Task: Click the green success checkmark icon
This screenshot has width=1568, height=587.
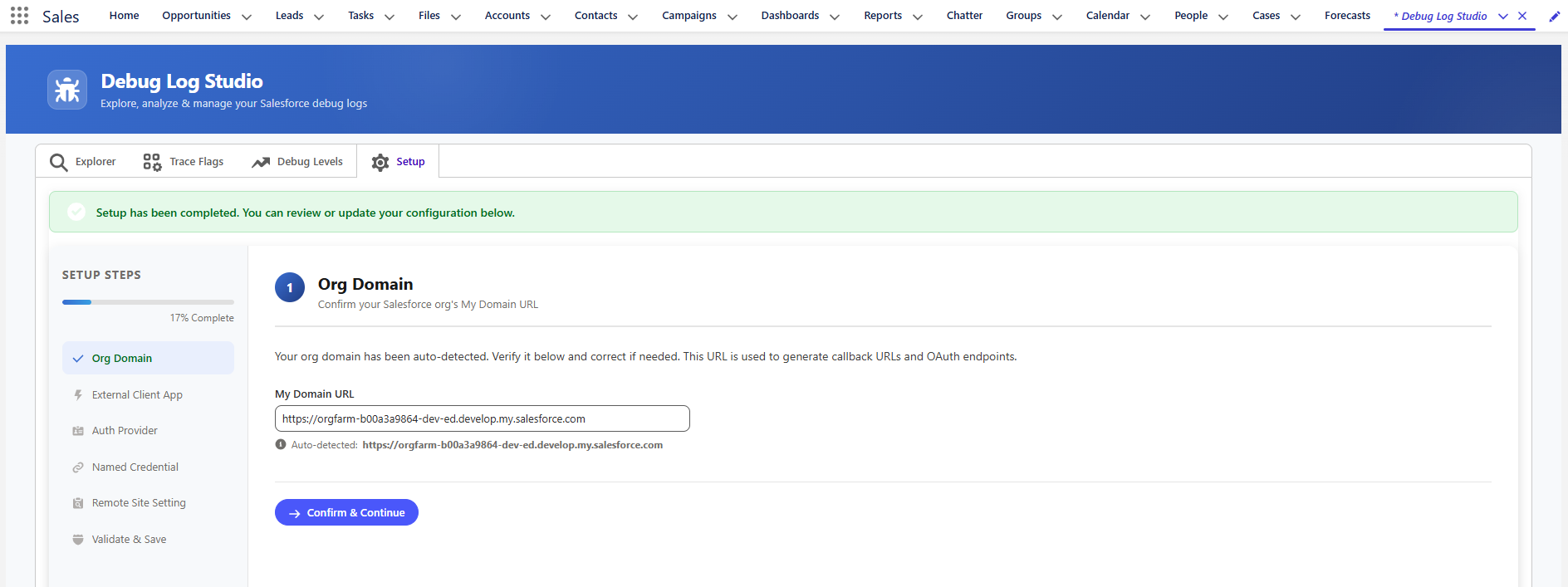Action: point(76,212)
